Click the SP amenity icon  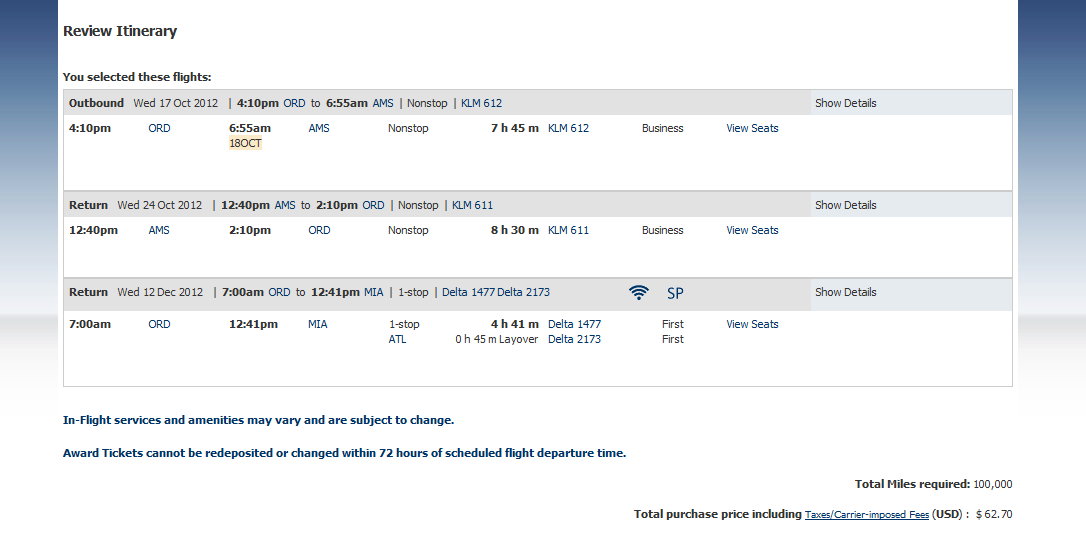pyautogui.click(x=675, y=293)
